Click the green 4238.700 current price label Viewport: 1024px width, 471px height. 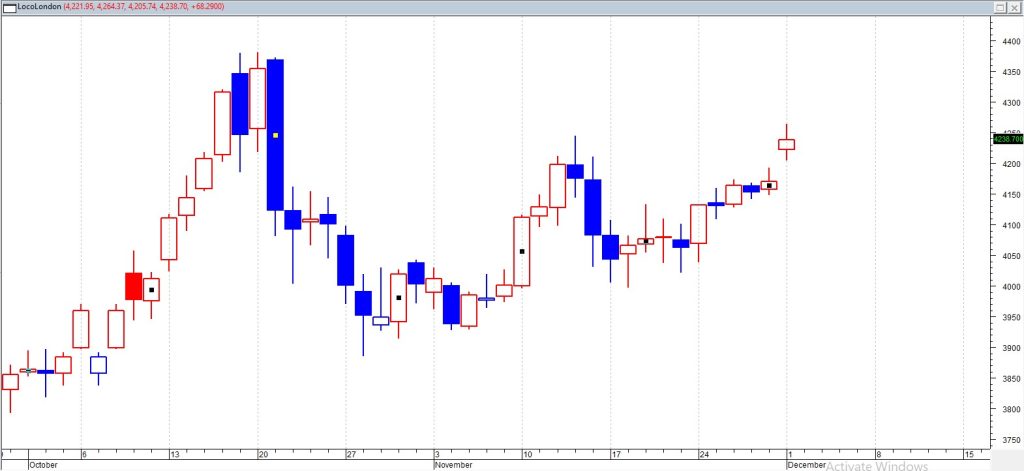click(1007, 139)
